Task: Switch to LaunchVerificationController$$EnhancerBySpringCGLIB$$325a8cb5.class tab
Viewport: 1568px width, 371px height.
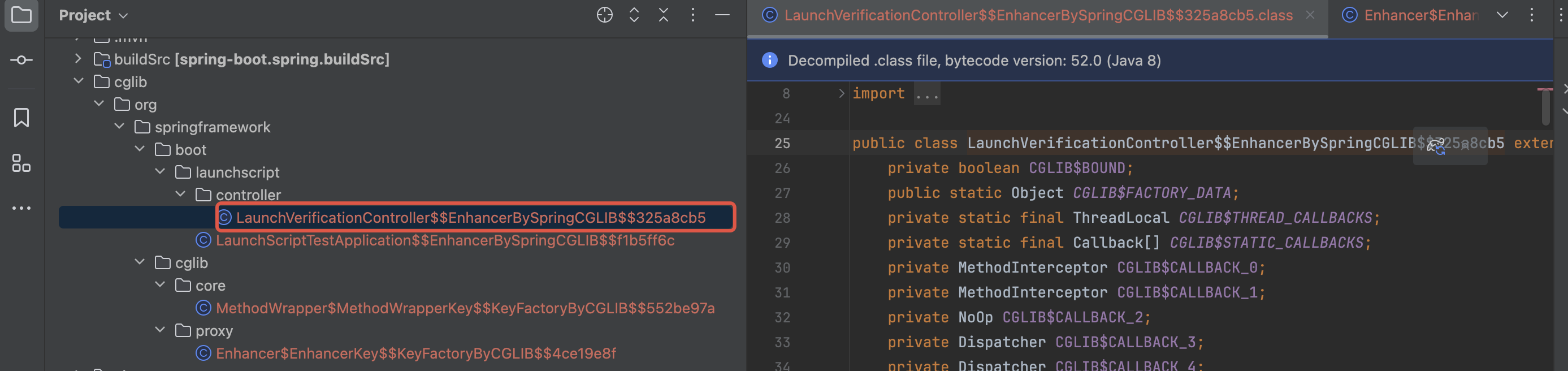Action: pyautogui.click(x=1038, y=15)
